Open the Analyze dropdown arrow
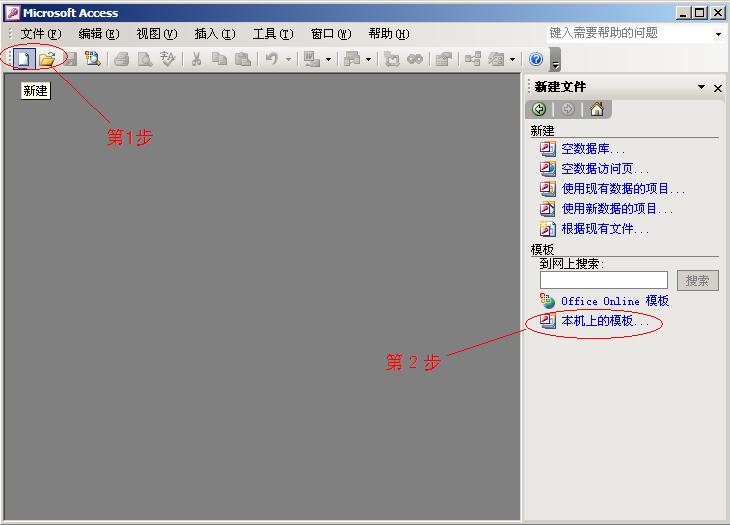The image size is (730, 525). [x=368, y=59]
